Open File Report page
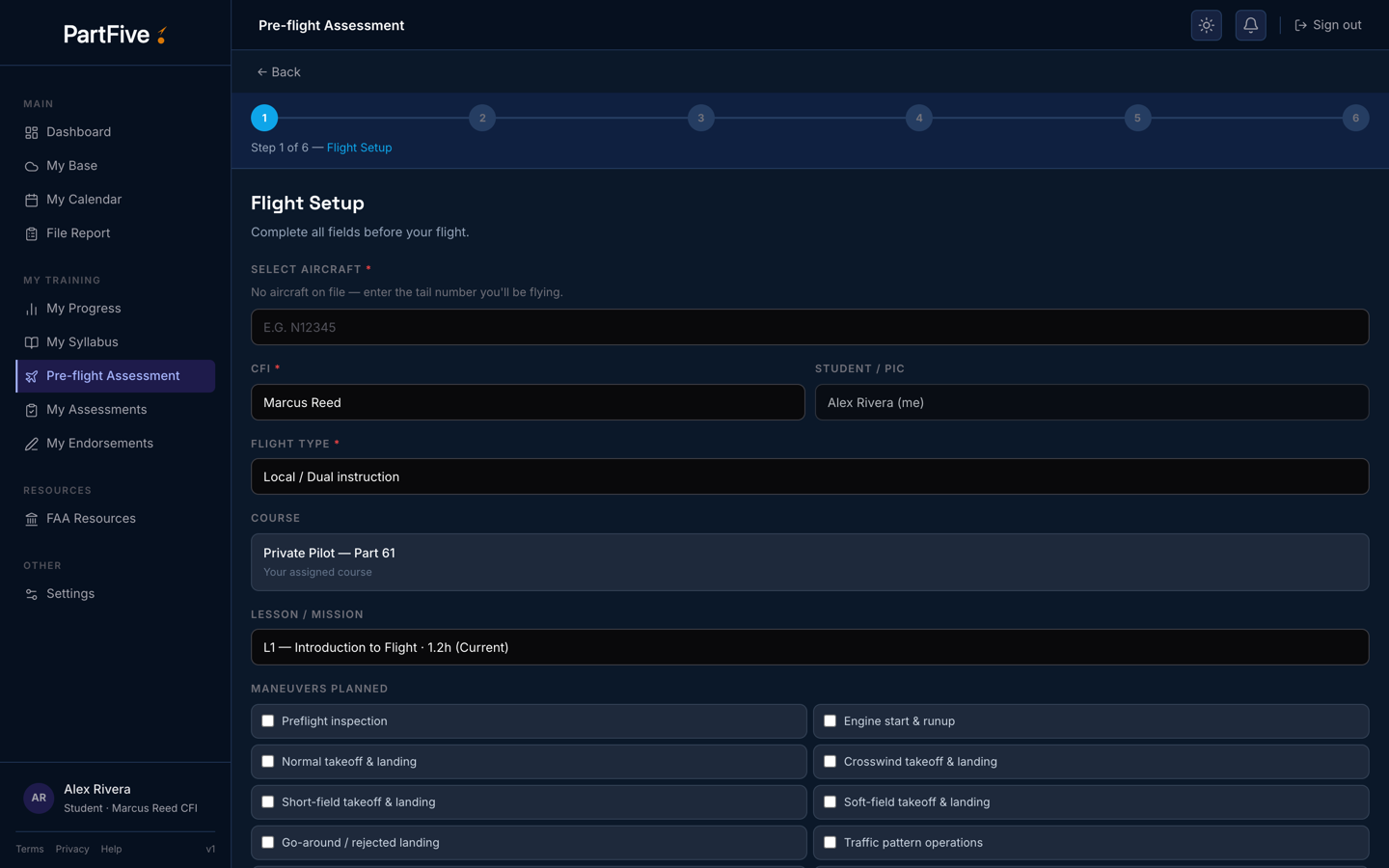The image size is (1389, 868). [x=115, y=233]
